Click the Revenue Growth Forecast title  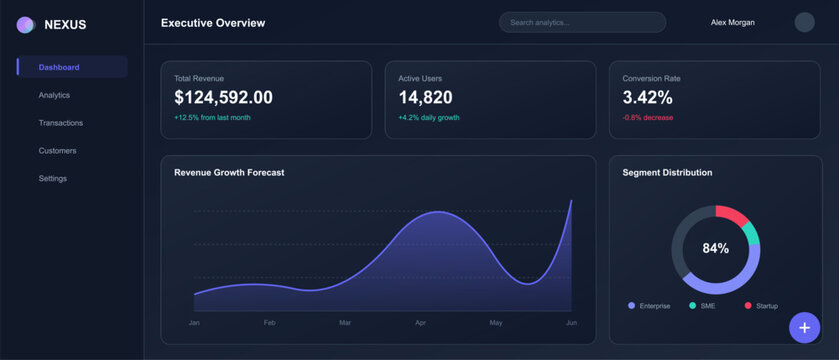tap(229, 172)
